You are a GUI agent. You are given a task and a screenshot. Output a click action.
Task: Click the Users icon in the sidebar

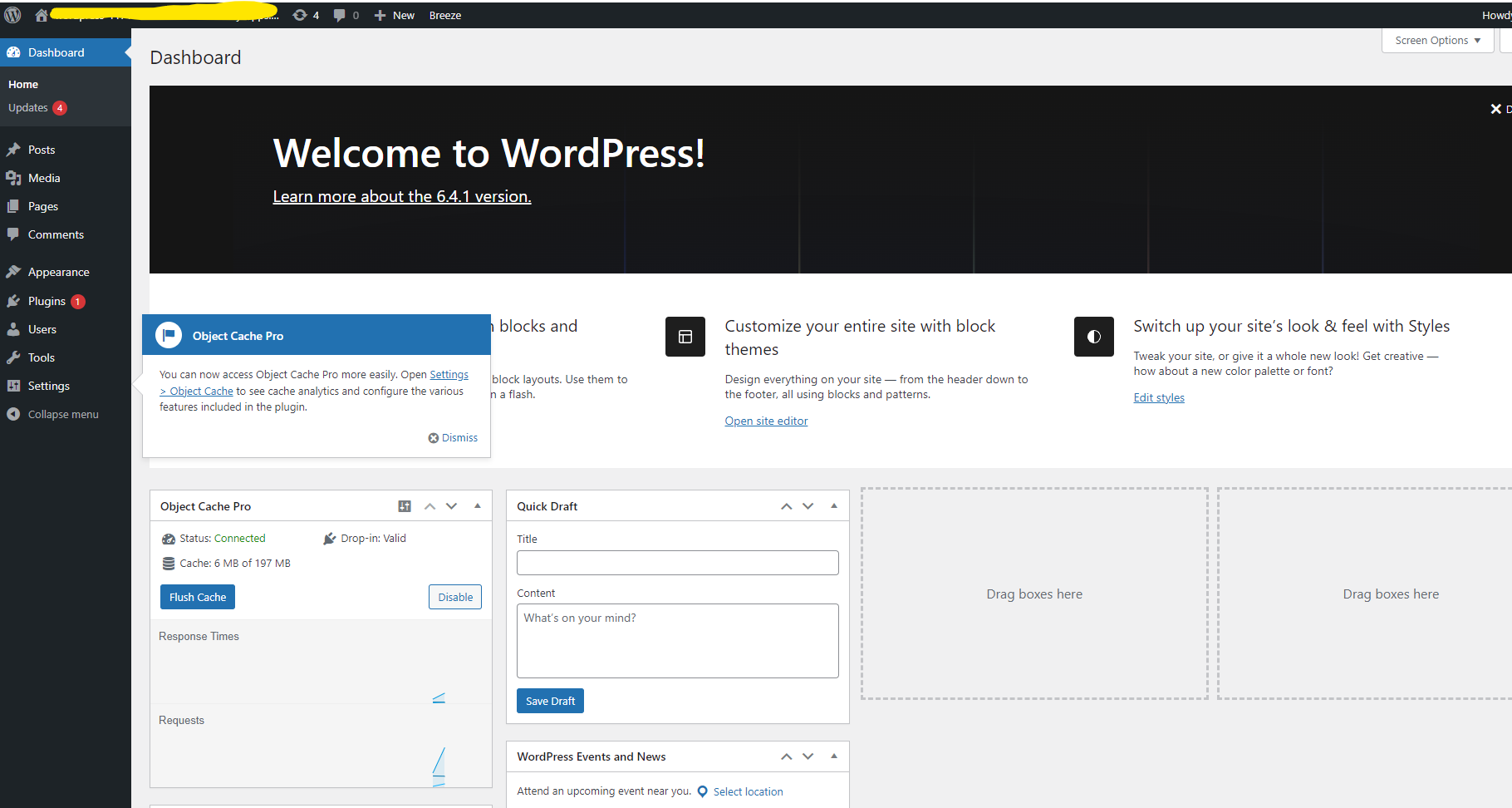13,329
